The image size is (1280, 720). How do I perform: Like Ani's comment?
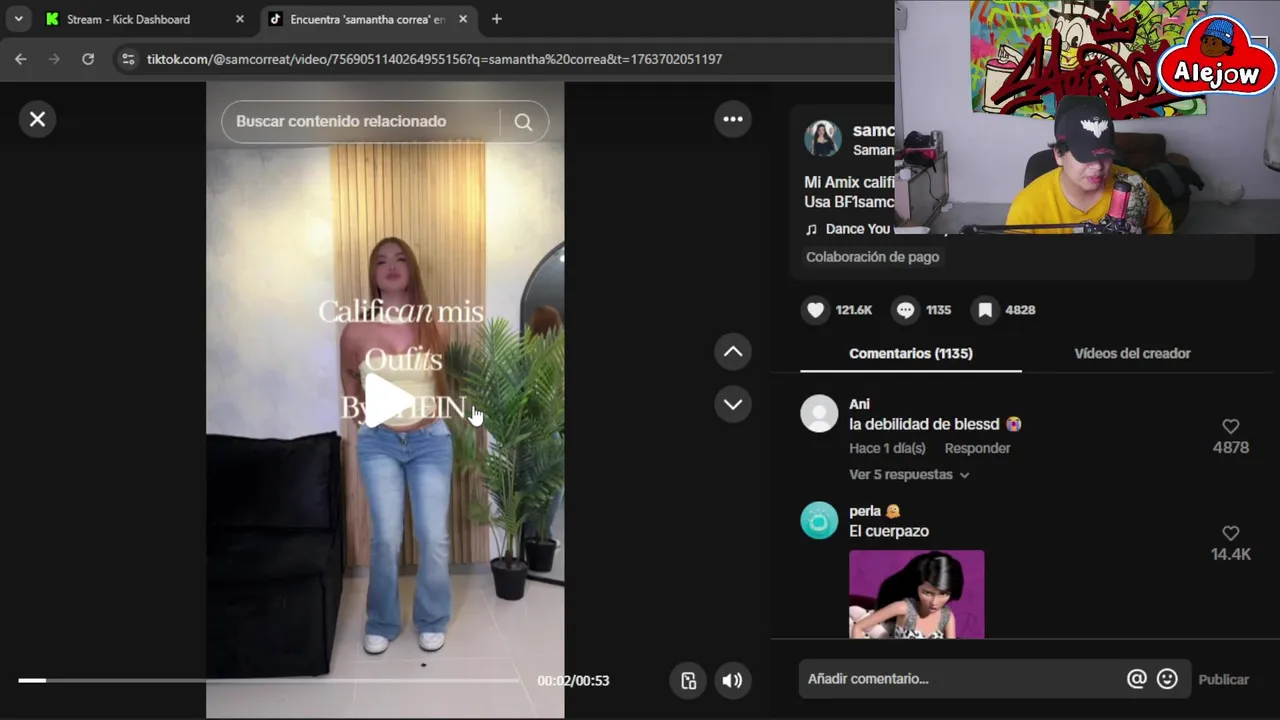[1231, 427]
